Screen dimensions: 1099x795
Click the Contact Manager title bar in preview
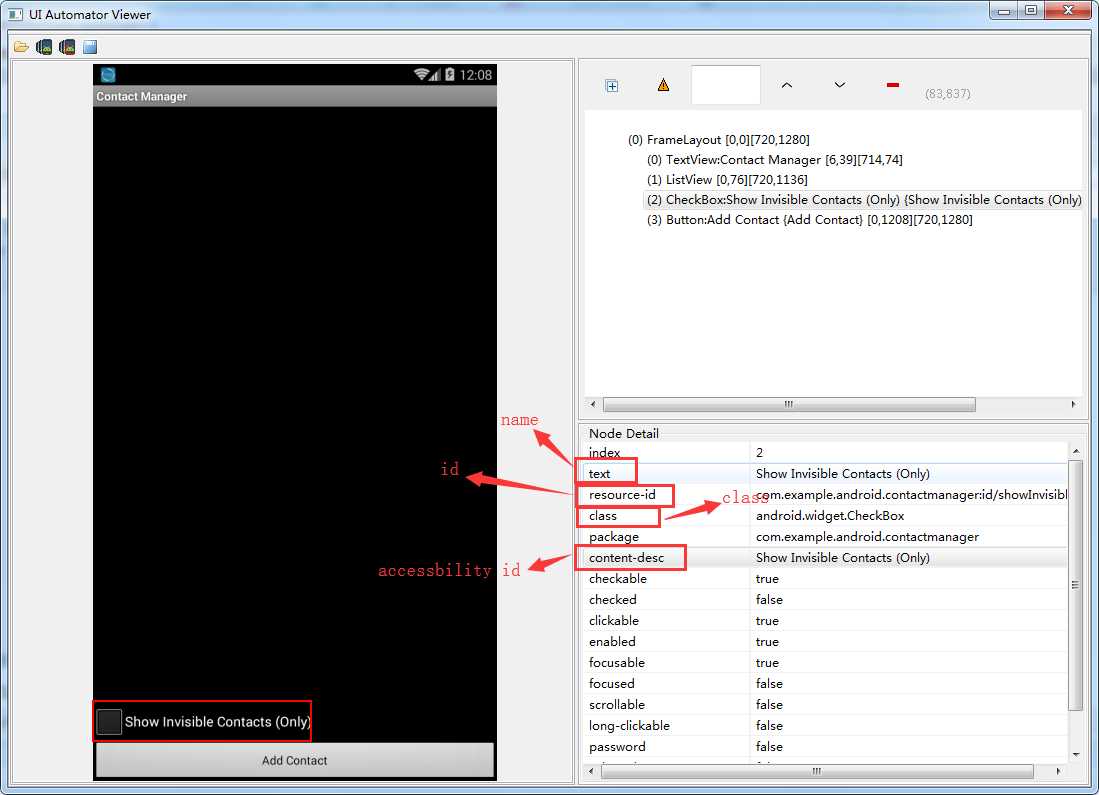click(294, 96)
